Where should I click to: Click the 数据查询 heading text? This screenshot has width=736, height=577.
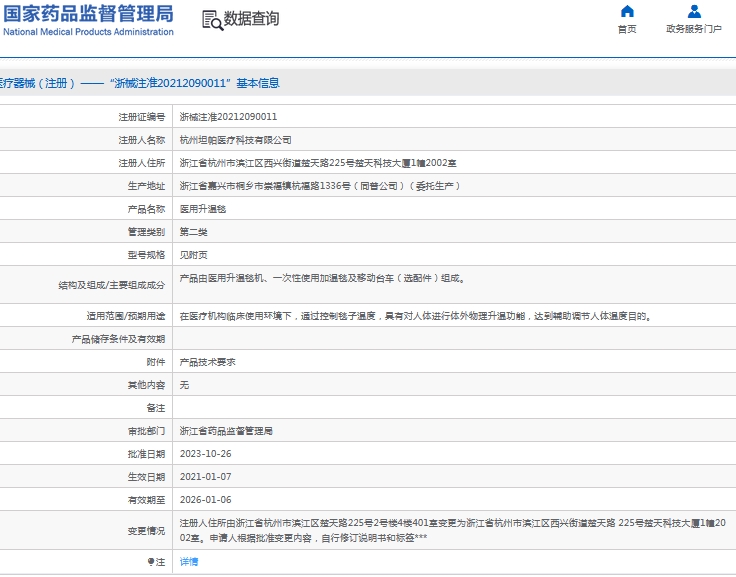coord(251,19)
